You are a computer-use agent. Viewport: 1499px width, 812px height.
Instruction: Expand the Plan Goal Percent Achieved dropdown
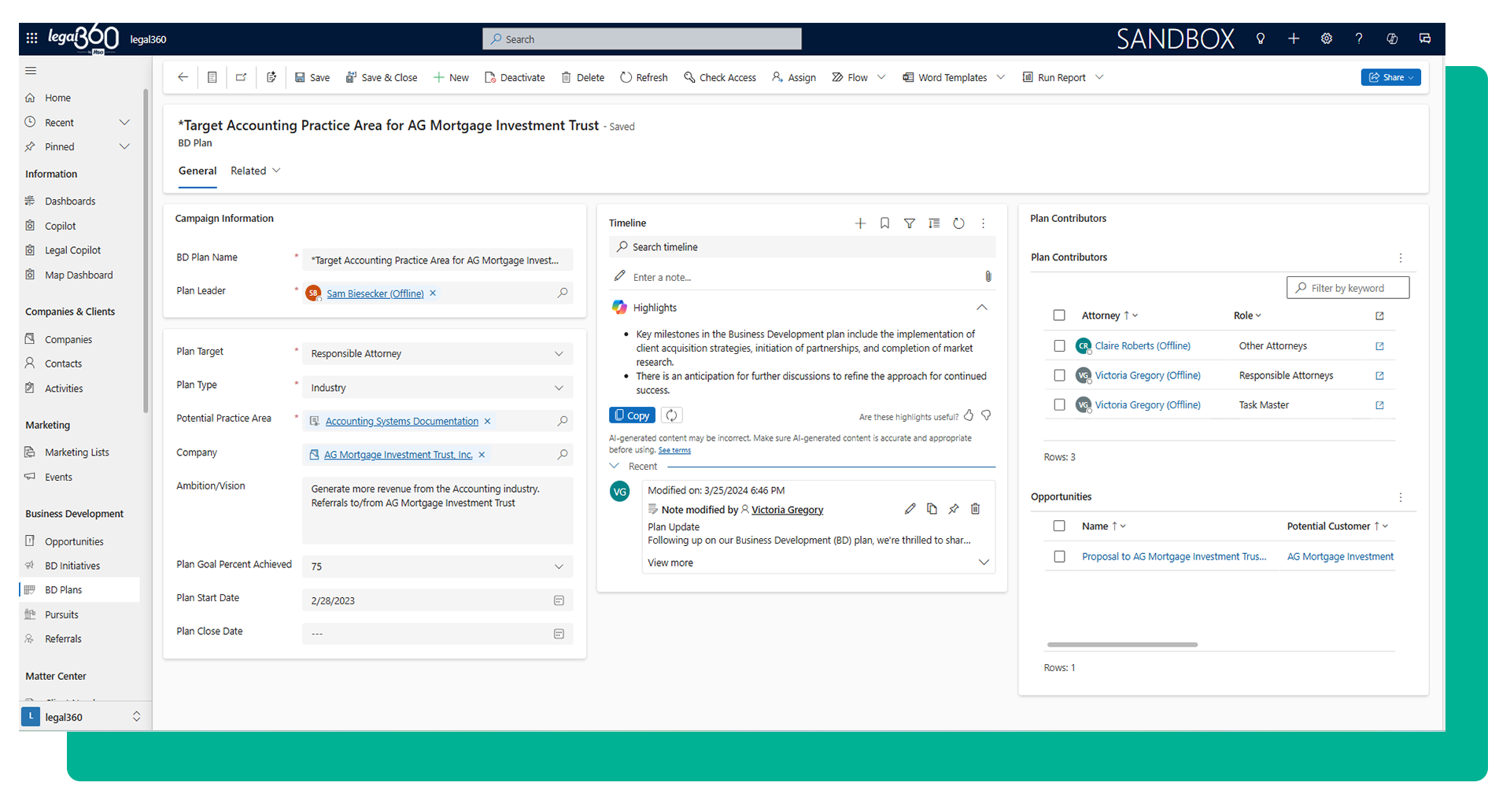point(558,567)
